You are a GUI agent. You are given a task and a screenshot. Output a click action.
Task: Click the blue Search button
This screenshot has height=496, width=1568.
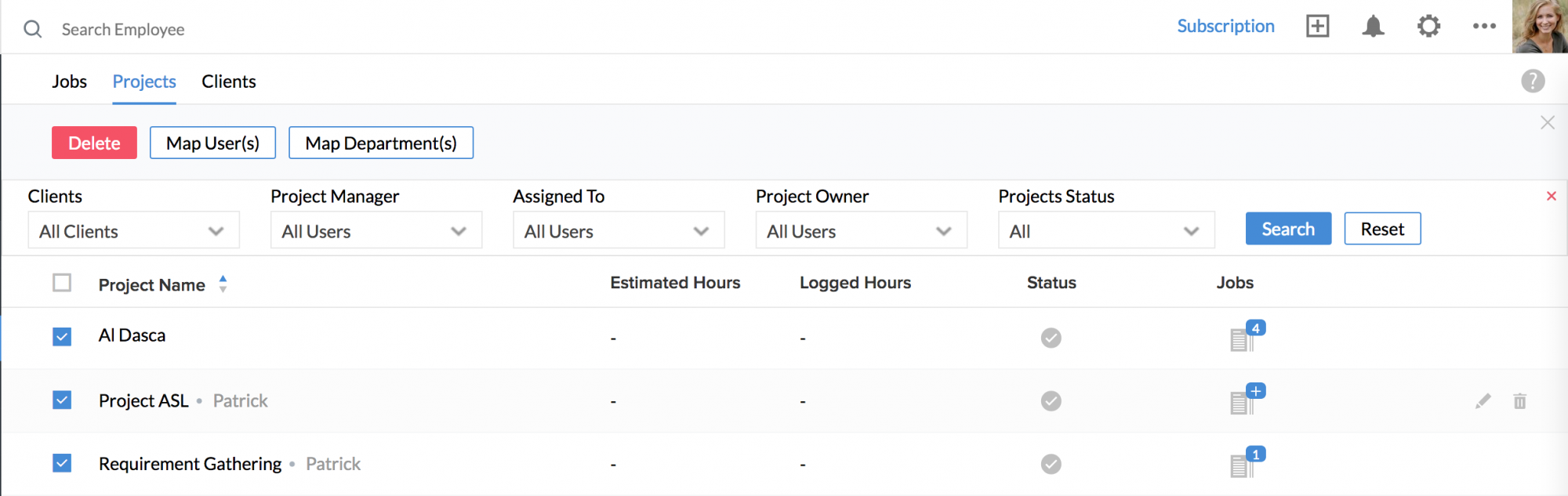coord(1287,229)
